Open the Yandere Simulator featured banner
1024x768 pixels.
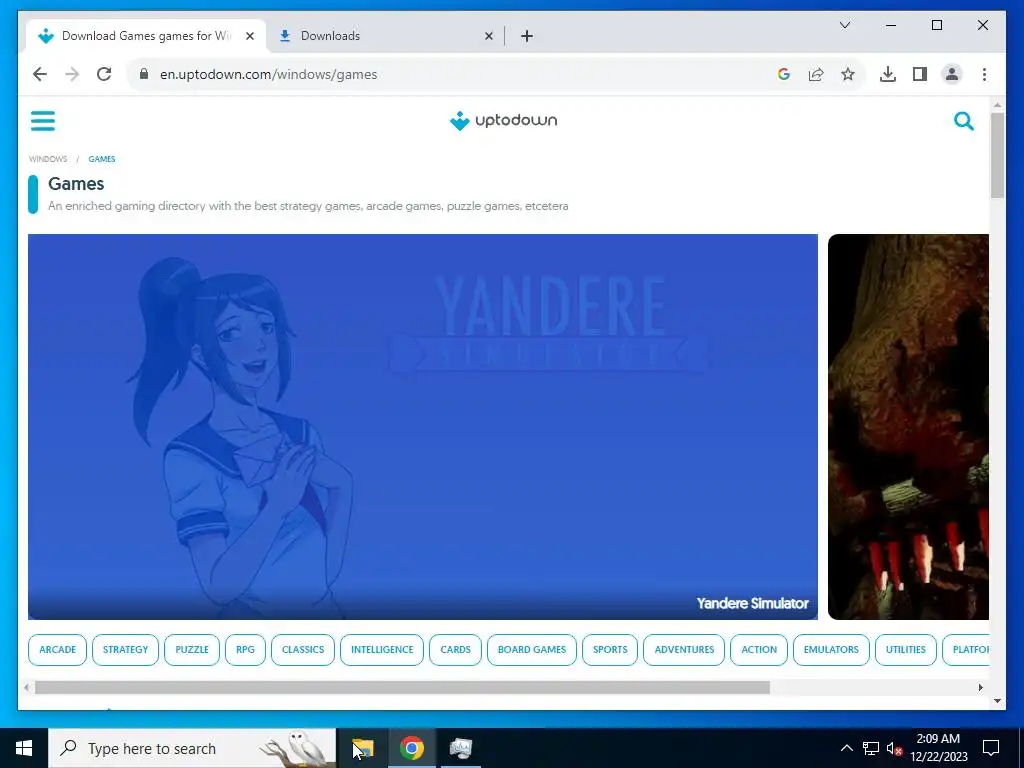423,426
